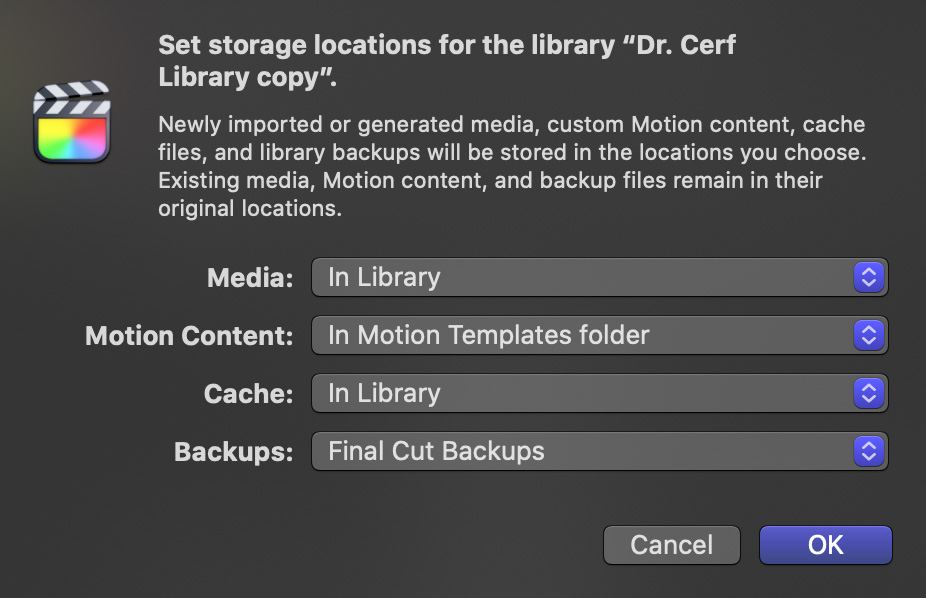Open the Cache storage location dropdown
Screen dimensions: 926x598
click(x=599, y=393)
